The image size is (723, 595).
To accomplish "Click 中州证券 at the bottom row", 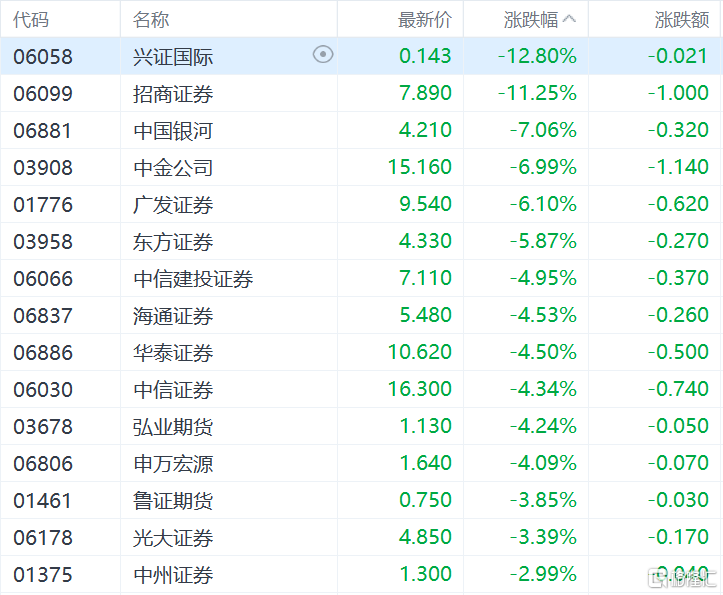I will [x=173, y=575].
